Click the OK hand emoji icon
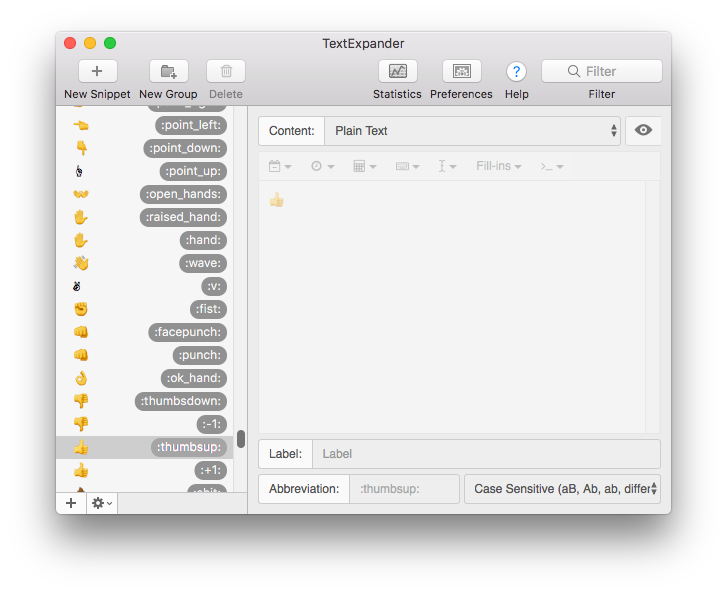The height and width of the screenshot is (594, 727). pyautogui.click(x=81, y=378)
